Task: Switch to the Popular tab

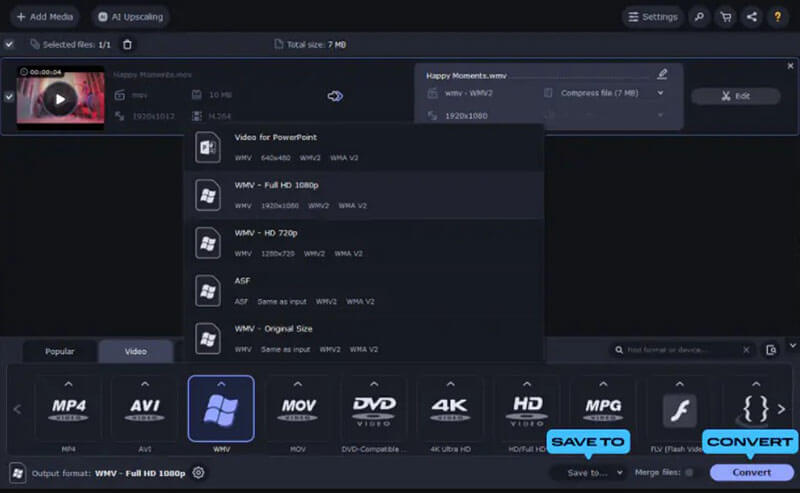Action: 60,351
